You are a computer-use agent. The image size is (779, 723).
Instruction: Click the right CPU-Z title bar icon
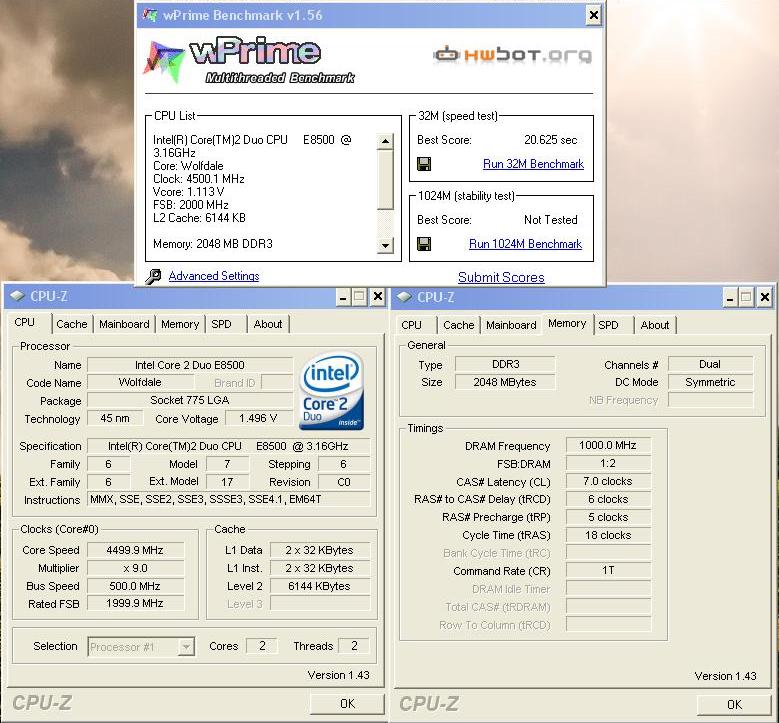tap(404, 297)
